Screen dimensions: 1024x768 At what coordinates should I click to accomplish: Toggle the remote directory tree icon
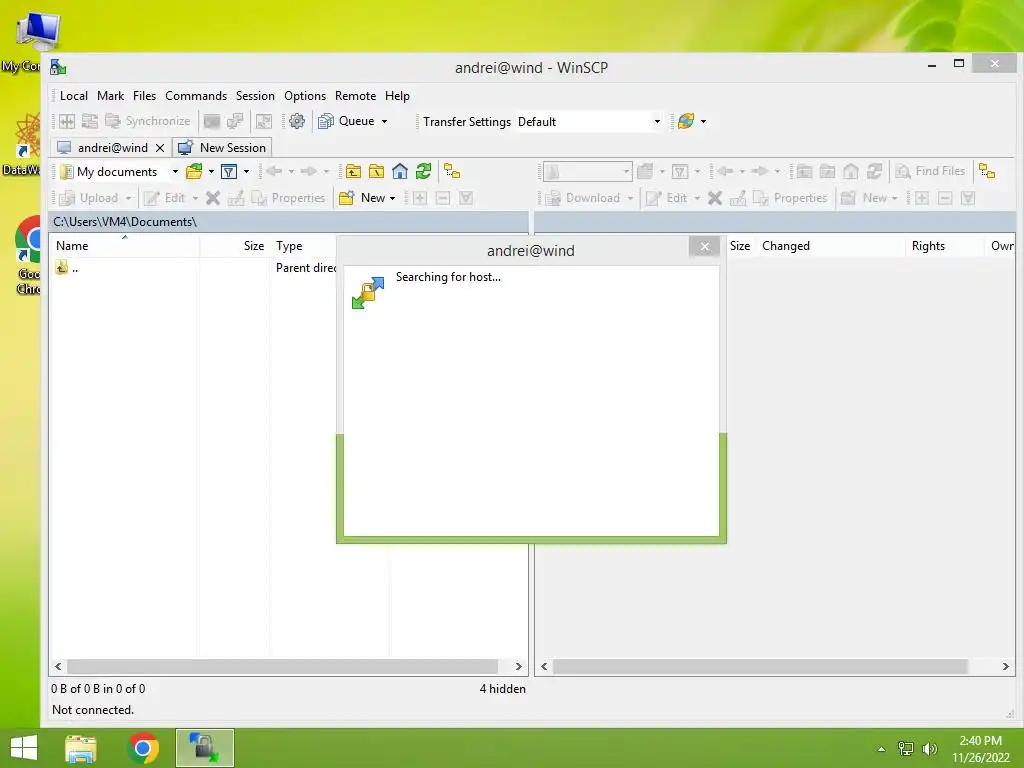coord(987,171)
